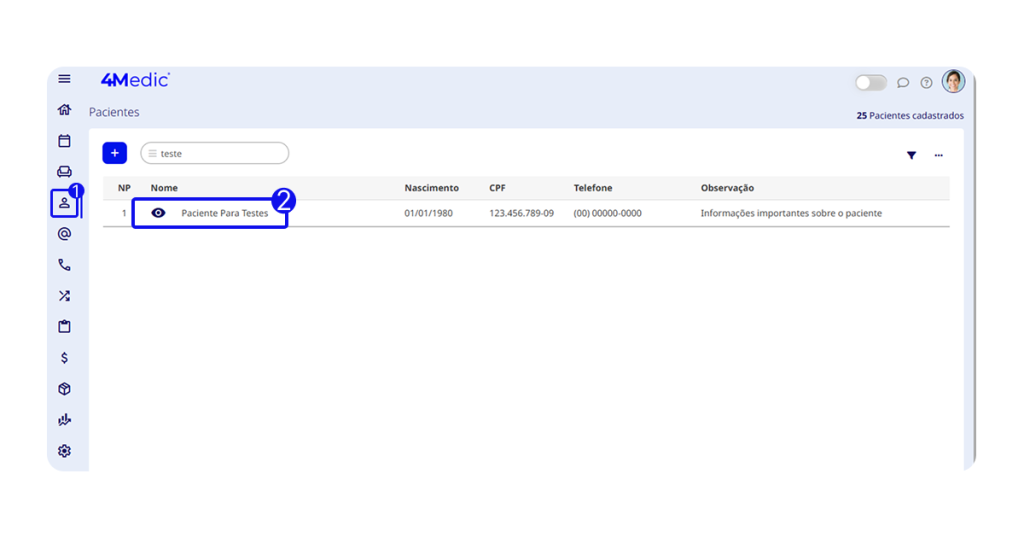The width and height of the screenshot is (1024, 538).
Task: Click the blue plus add patient button
Action: pos(115,153)
